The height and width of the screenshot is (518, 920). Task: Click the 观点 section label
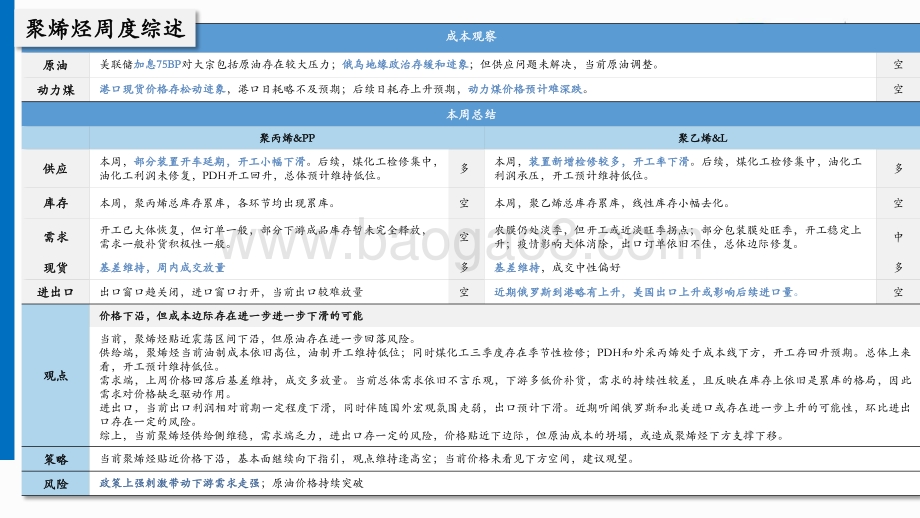(x=55, y=376)
